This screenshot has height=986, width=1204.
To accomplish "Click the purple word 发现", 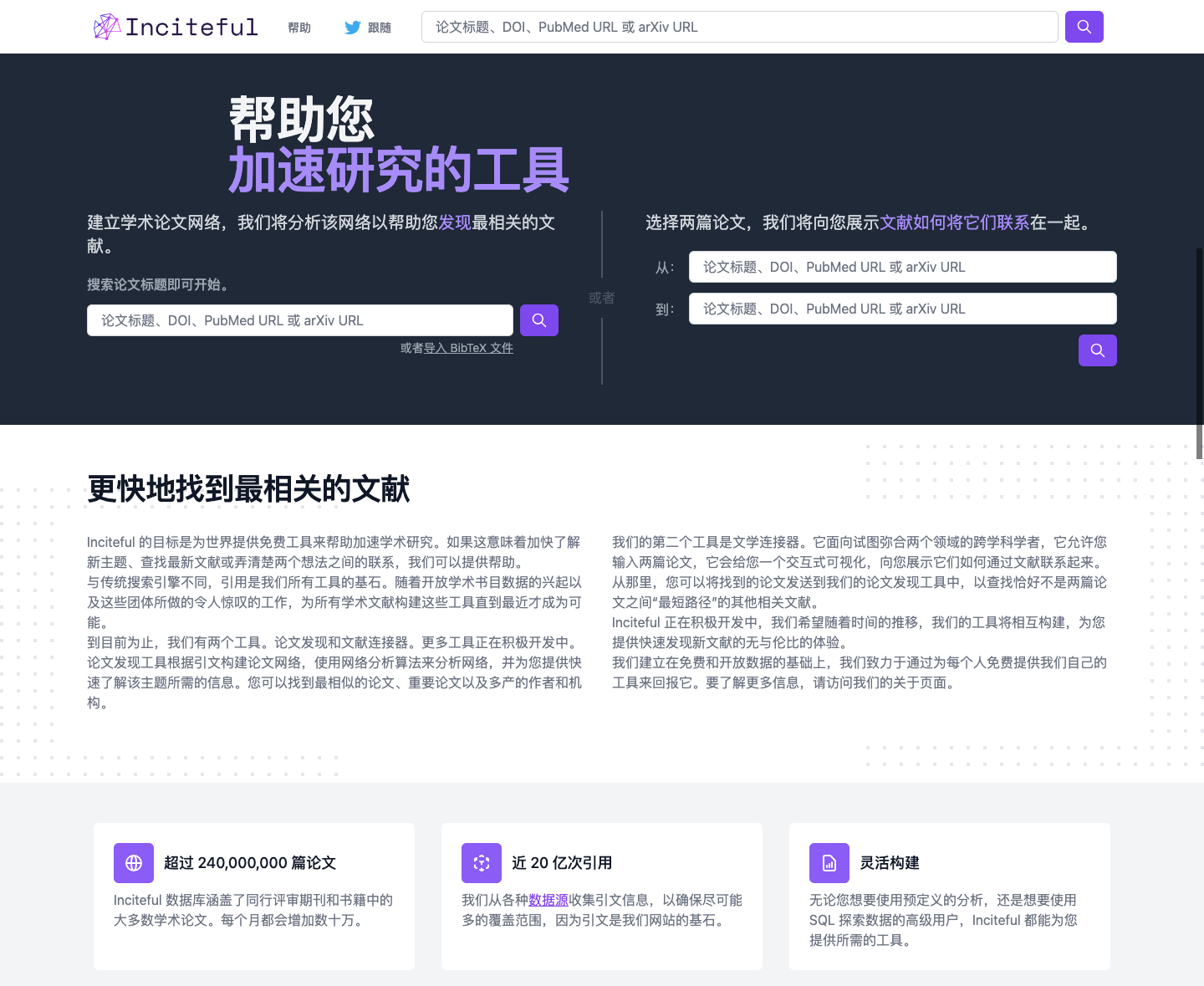I will pos(455,222).
